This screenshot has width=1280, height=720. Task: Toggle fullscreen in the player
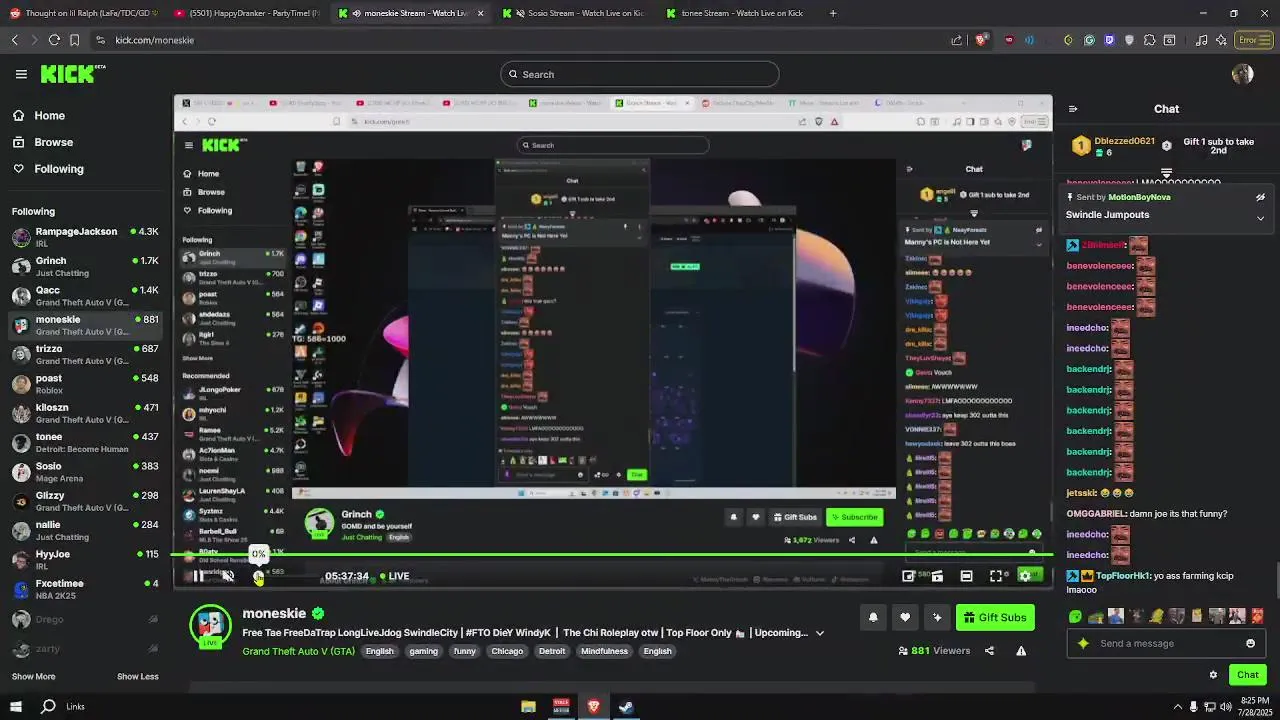coord(996,576)
